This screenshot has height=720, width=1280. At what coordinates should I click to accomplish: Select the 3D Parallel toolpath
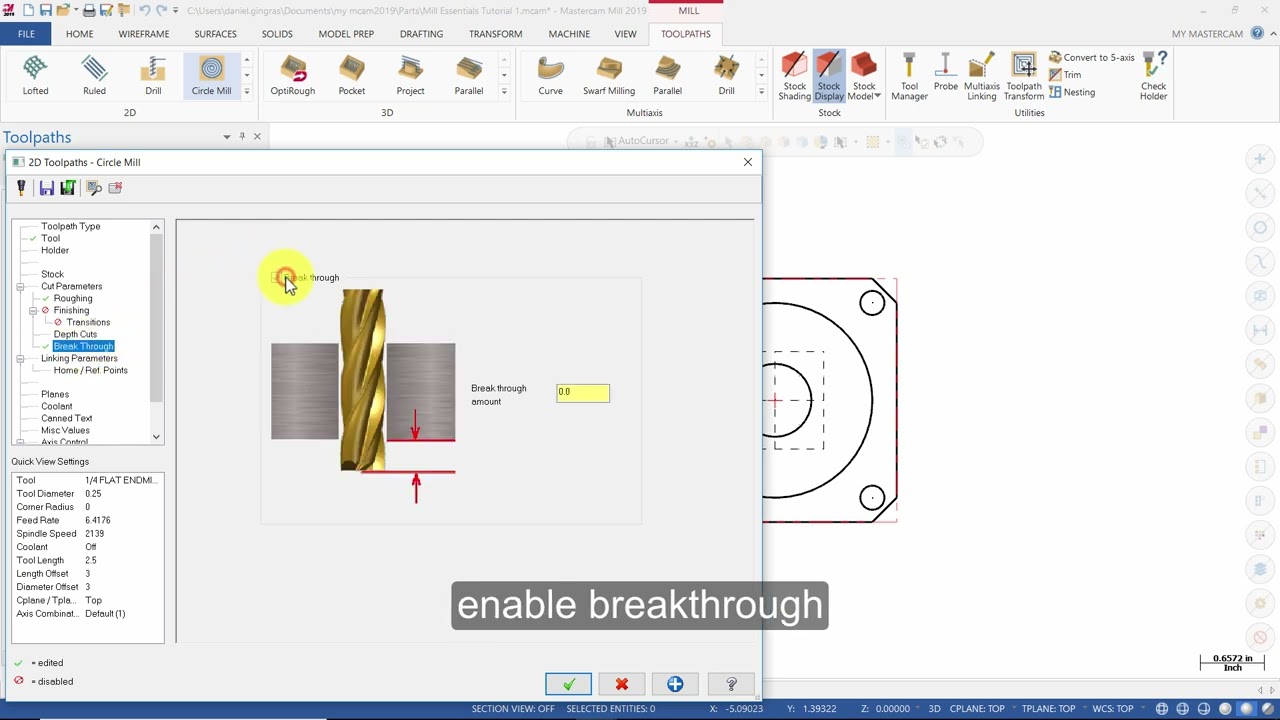(469, 76)
